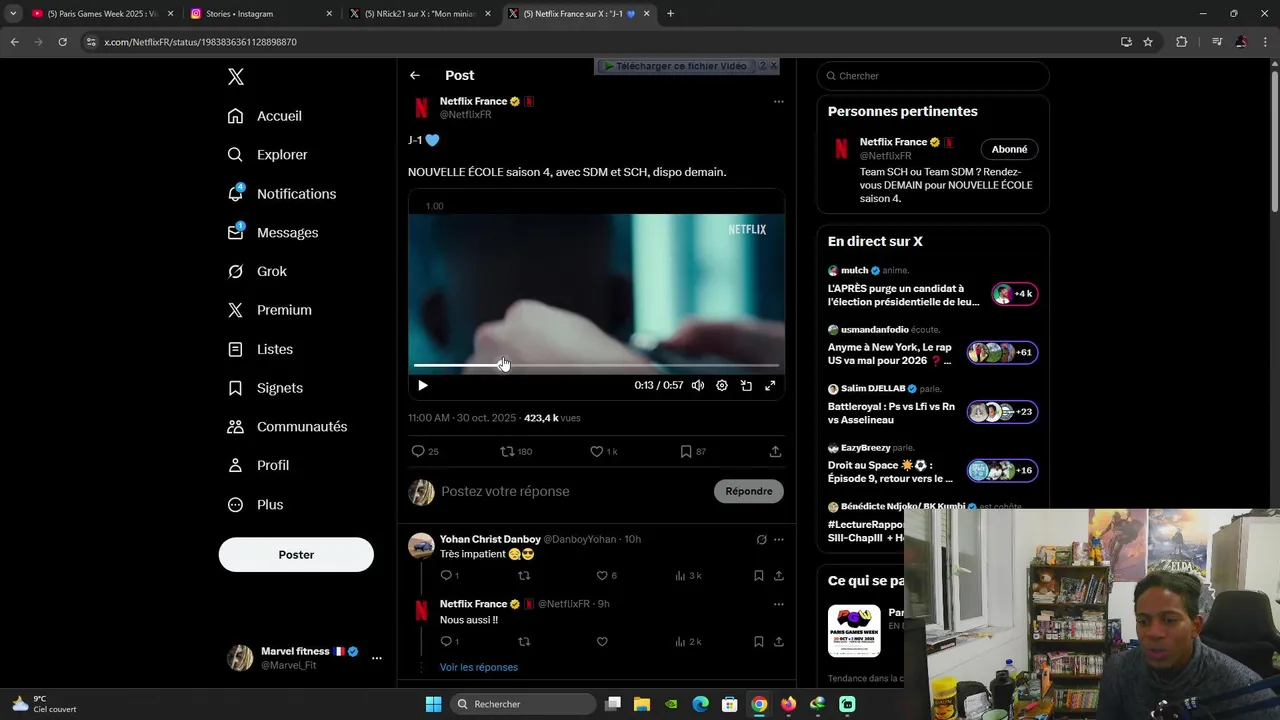
Task: Bookmark the post with 87 bookmarks
Action: pyautogui.click(x=693, y=452)
